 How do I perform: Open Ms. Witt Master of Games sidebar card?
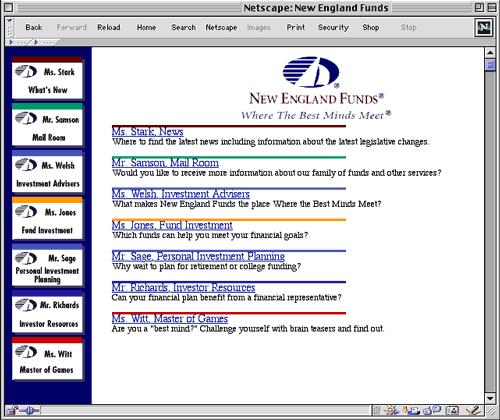[47, 358]
